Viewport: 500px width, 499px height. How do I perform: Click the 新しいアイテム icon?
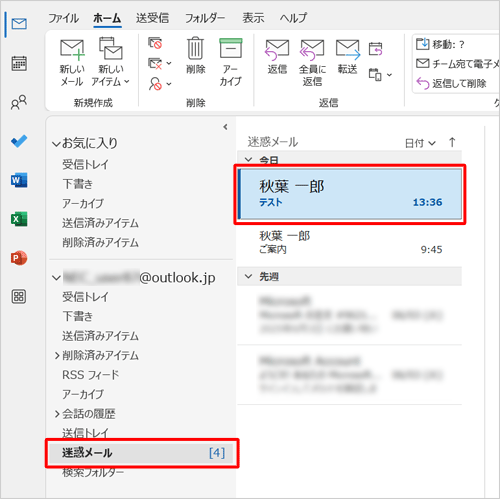[111, 48]
